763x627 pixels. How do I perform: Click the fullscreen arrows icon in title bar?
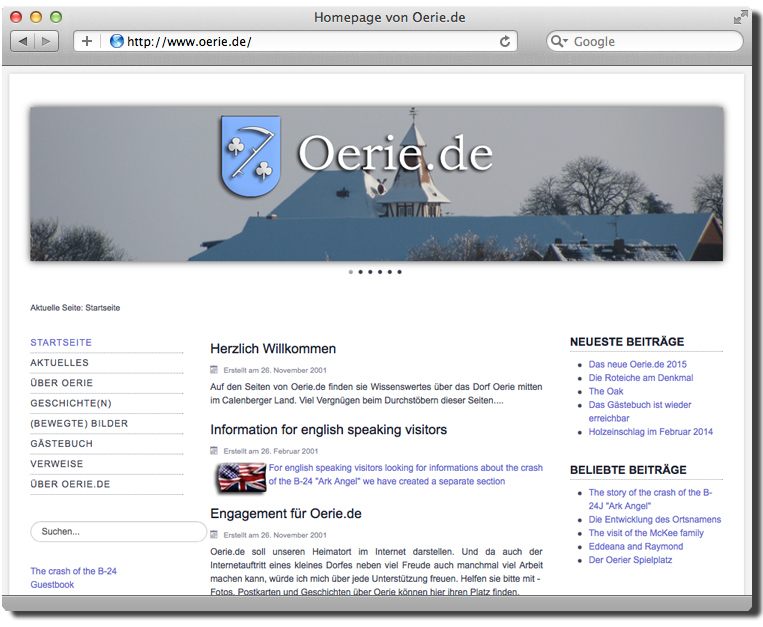tap(741, 18)
